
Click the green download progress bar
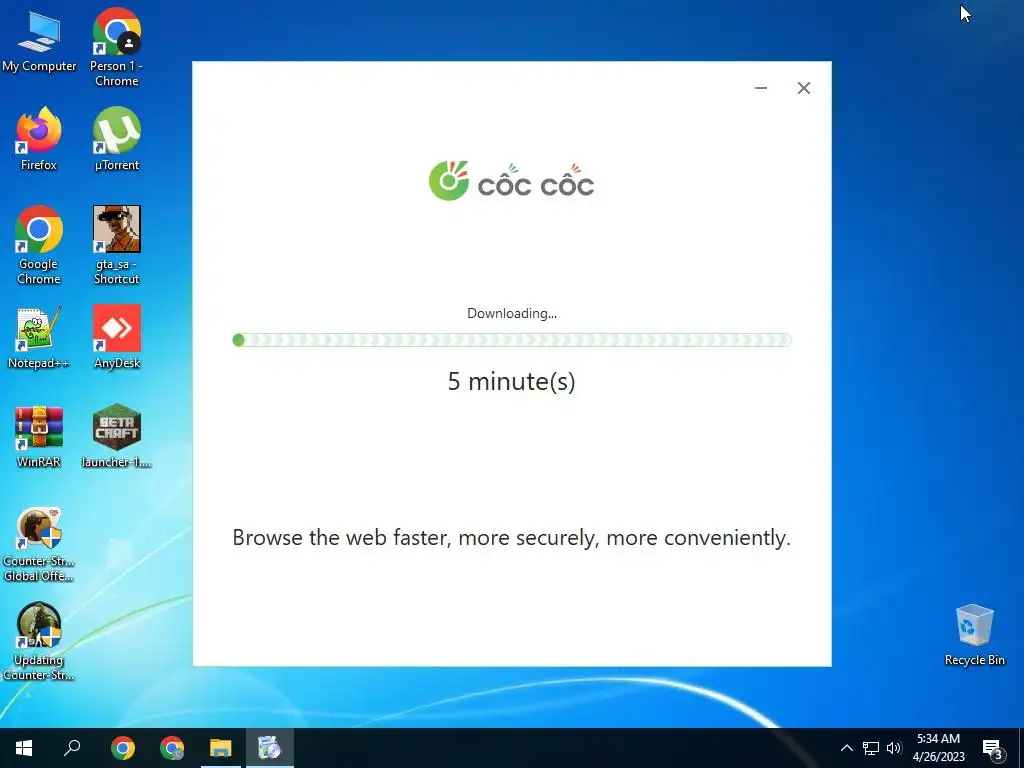pyautogui.click(x=511, y=340)
